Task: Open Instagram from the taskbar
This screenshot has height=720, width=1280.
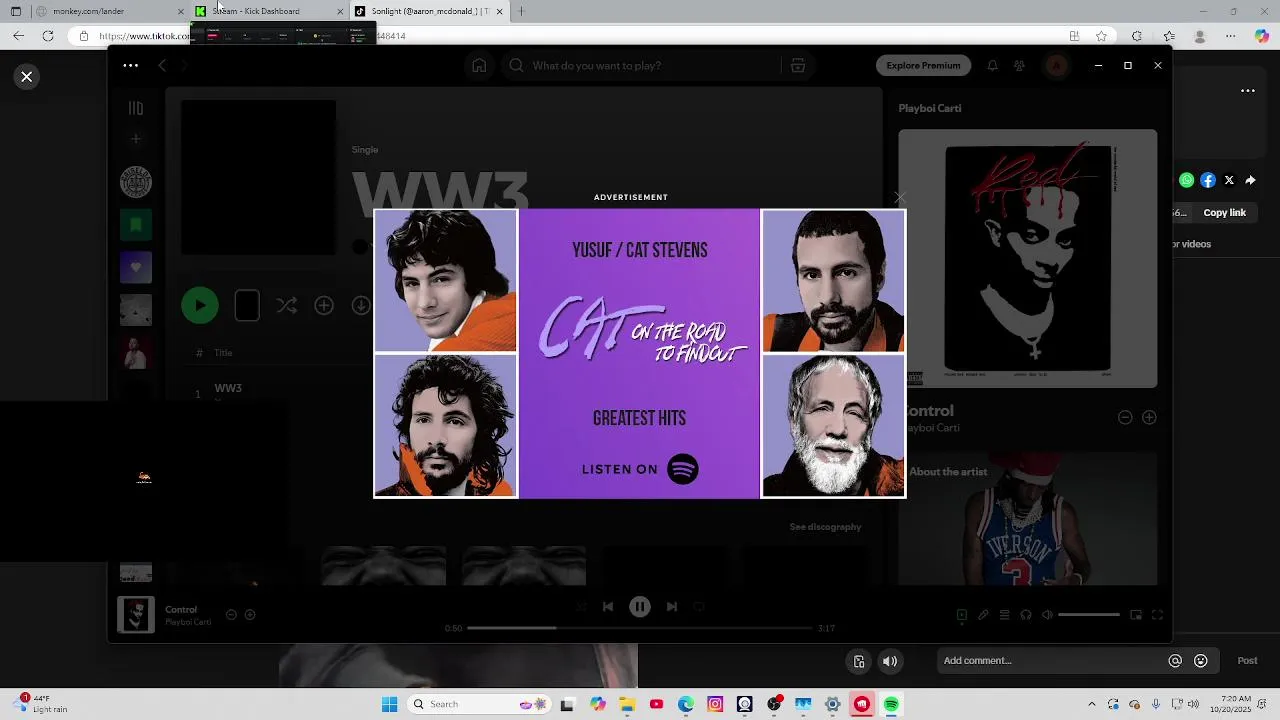Action: 715,704
